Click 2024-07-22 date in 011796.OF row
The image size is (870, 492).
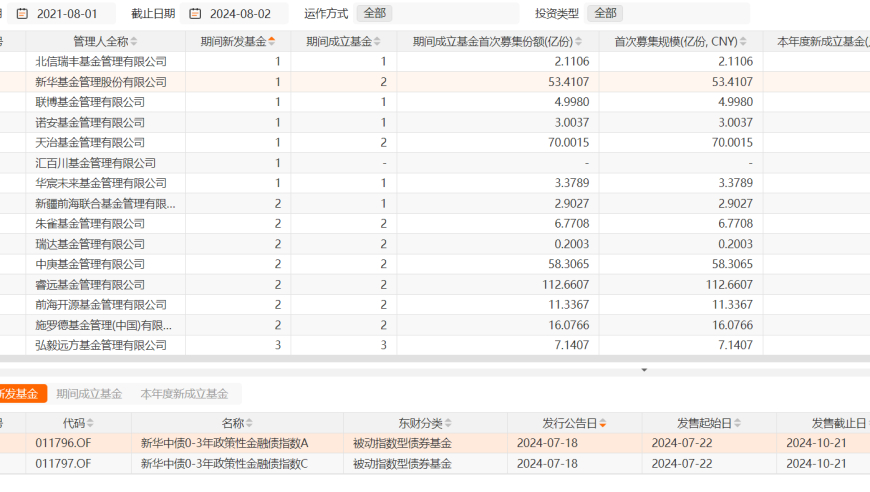682,443
